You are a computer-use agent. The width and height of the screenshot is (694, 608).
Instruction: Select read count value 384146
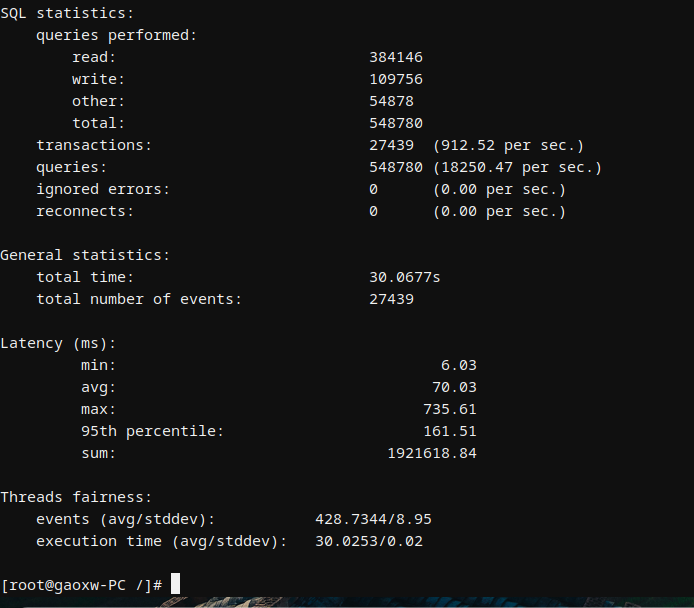(x=396, y=57)
